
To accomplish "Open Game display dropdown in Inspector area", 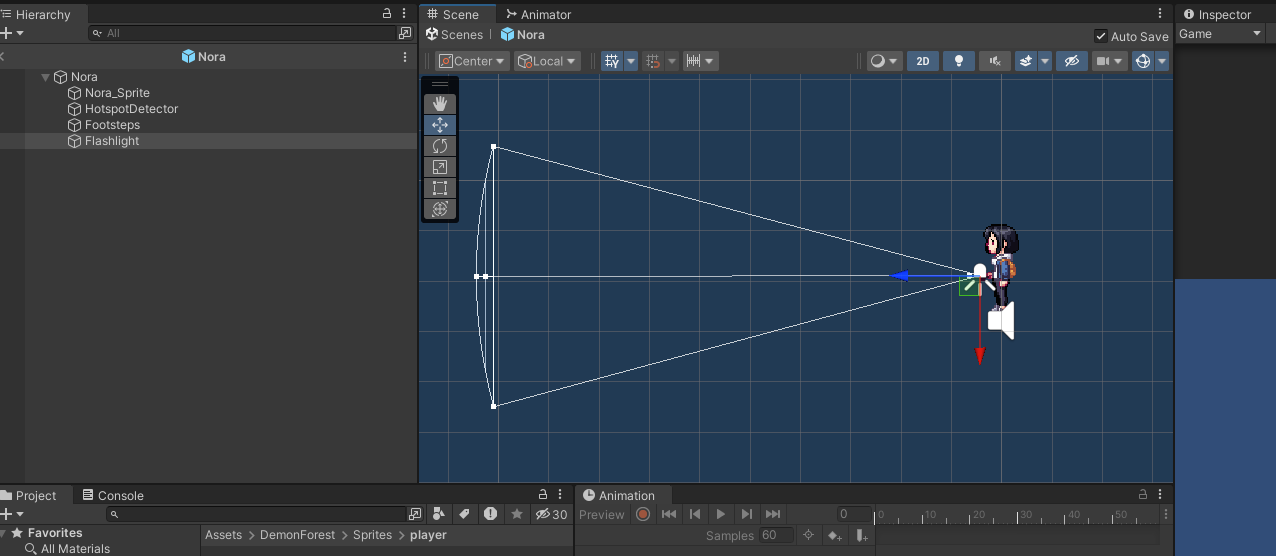I will pyautogui.click(x=1221, y=34).
